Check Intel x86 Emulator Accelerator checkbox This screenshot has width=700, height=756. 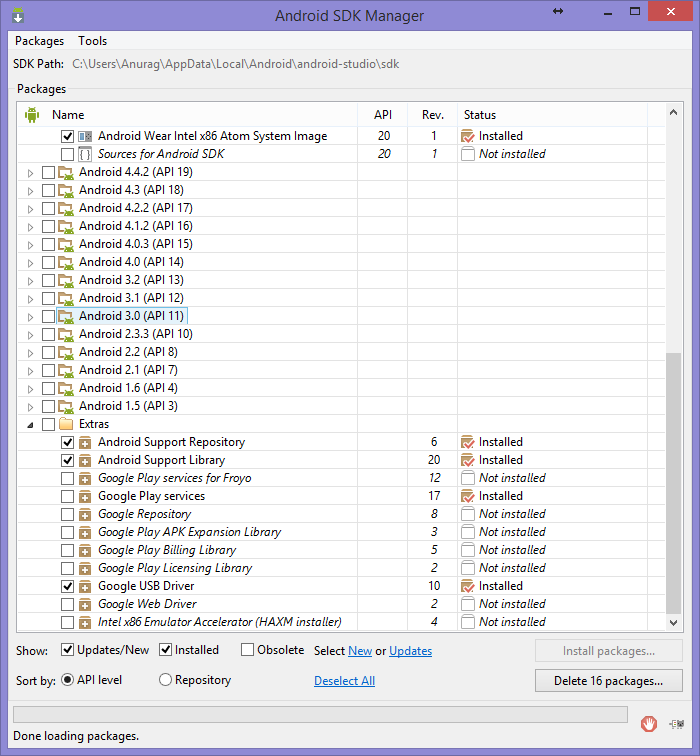67,622
